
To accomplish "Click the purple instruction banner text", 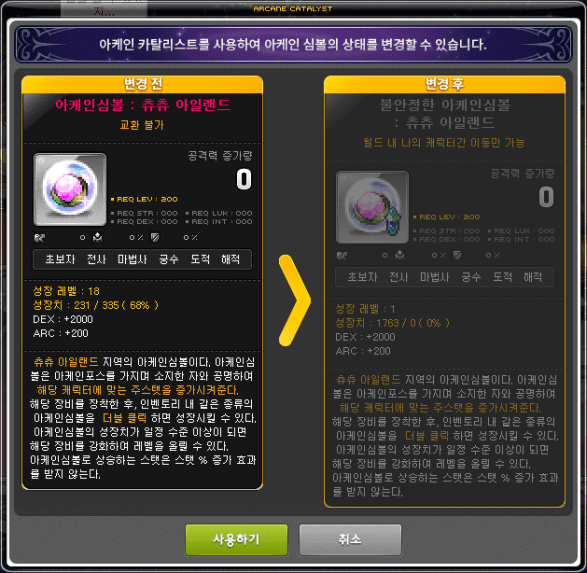I will 293,45.
